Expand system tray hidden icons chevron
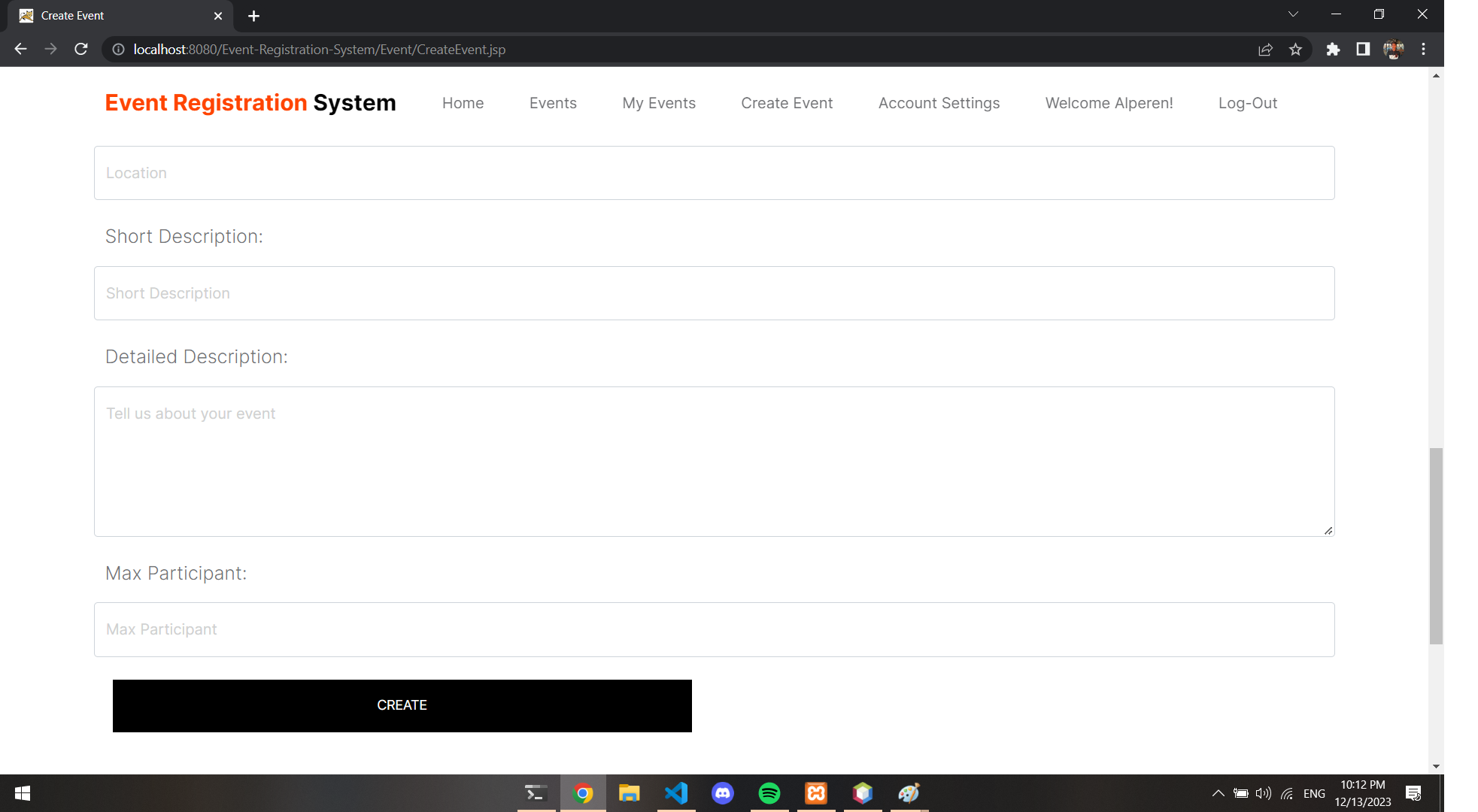The image size is (1478, 812). click(x=1218, y=793)
